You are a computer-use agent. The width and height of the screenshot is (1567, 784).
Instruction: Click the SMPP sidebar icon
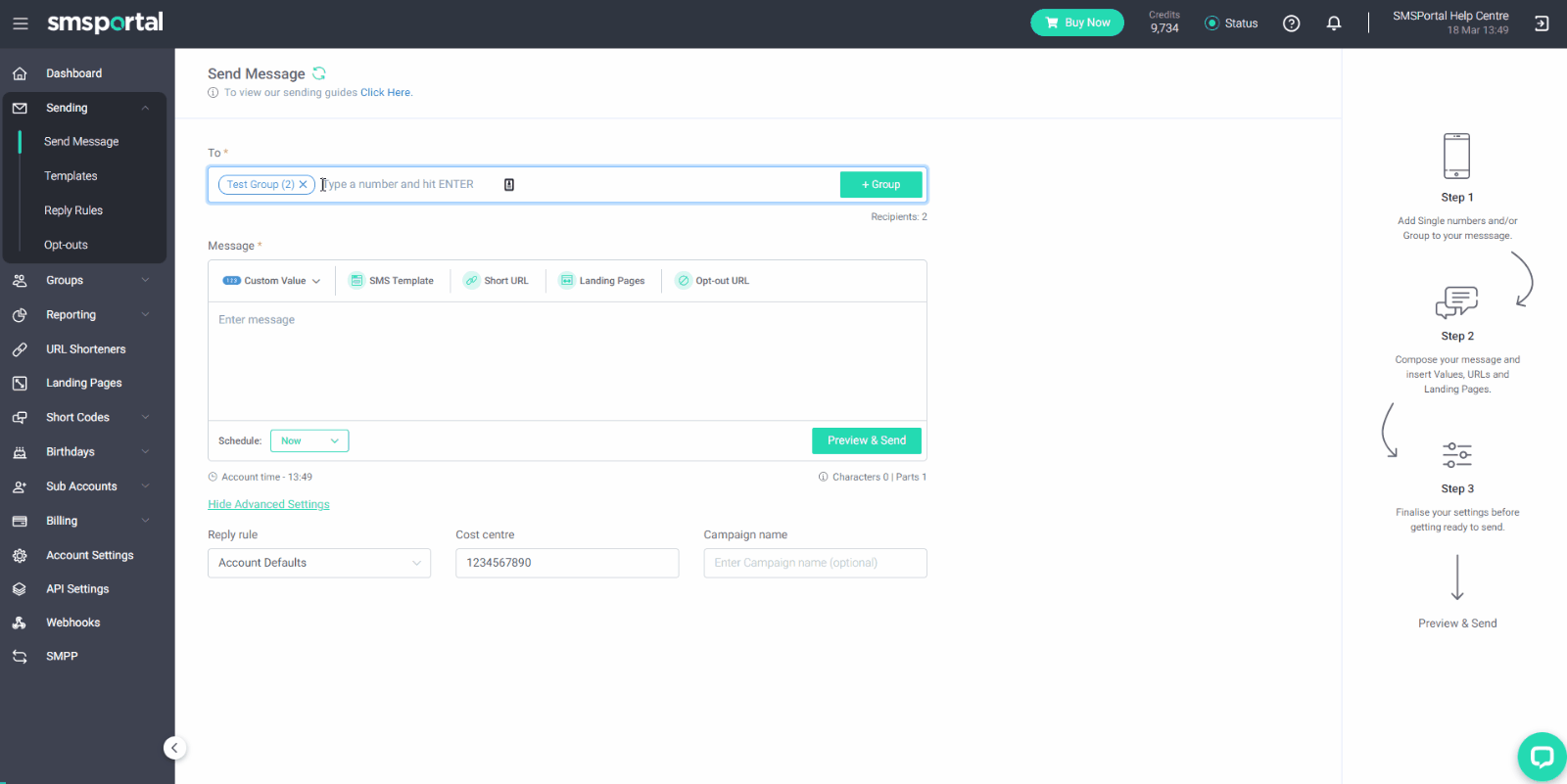pyautogui.click(x=20, y=657)
